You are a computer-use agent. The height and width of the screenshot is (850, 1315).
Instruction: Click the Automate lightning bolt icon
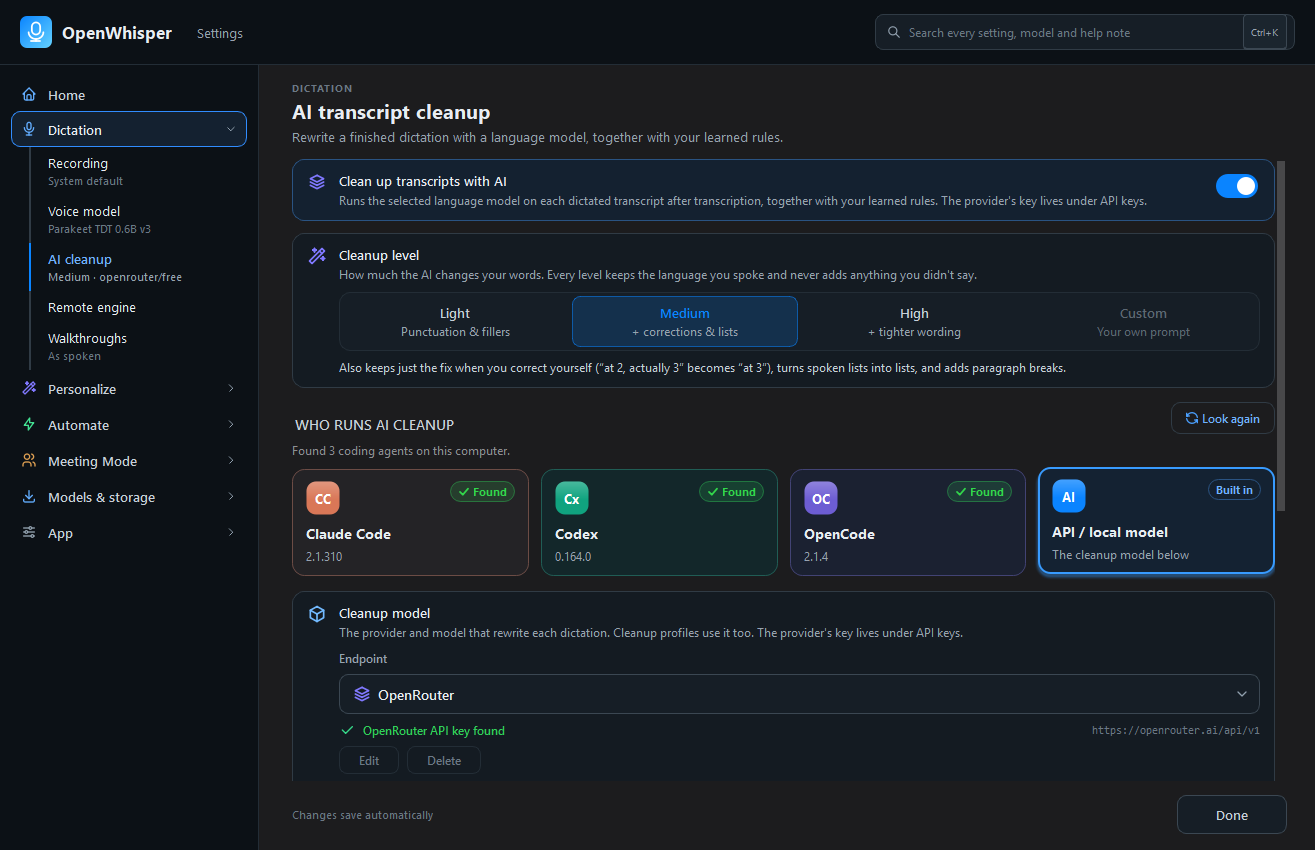coord(29,425)
